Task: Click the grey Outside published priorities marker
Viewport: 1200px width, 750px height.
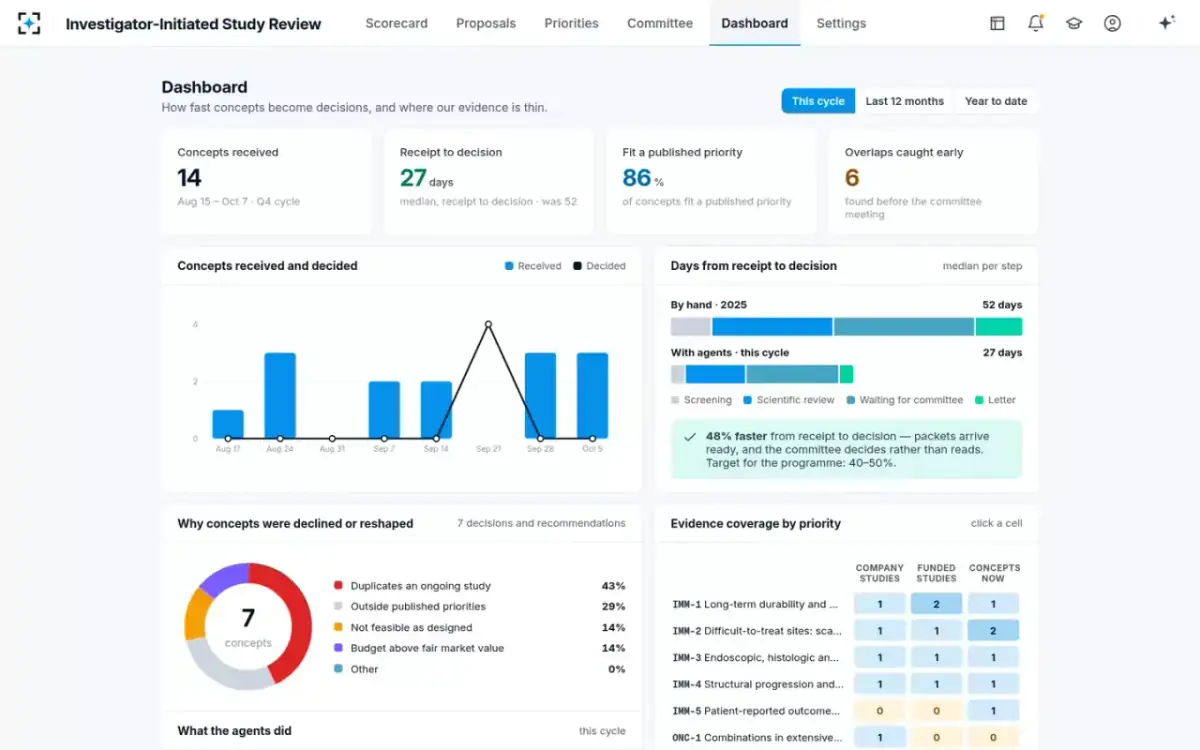Action: click(338, 606)
